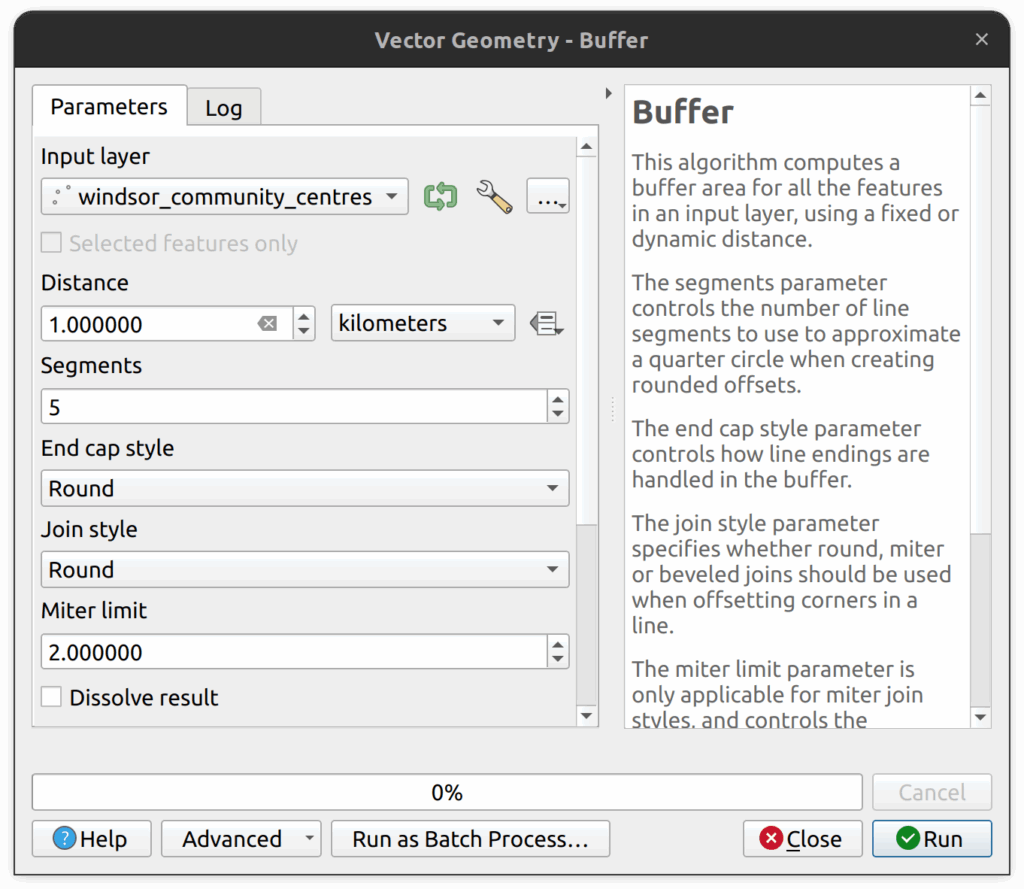Clear the Distance value with the backspace icon

pos(267,324)
